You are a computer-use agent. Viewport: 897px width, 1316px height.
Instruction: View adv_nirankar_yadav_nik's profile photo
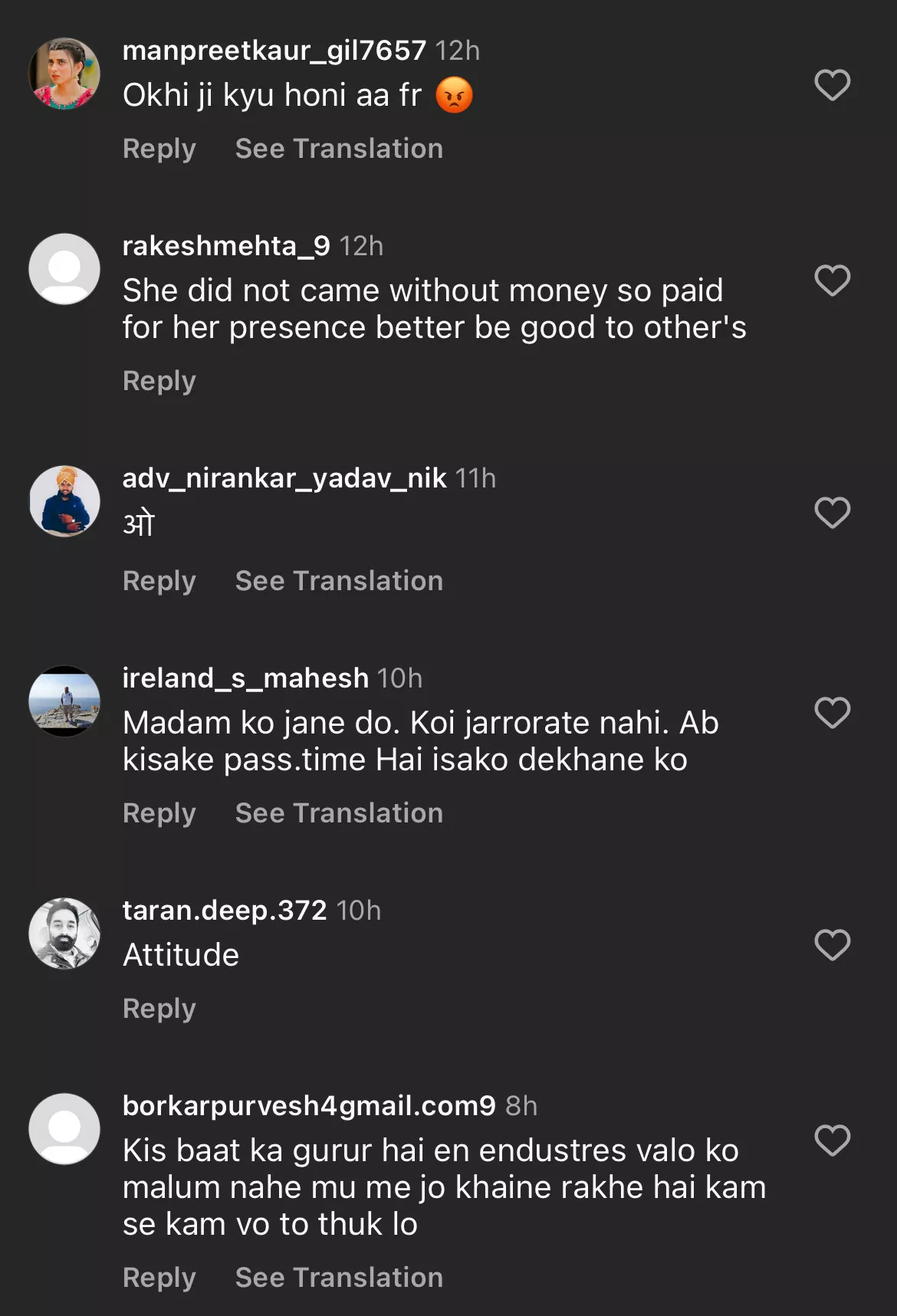64,501
